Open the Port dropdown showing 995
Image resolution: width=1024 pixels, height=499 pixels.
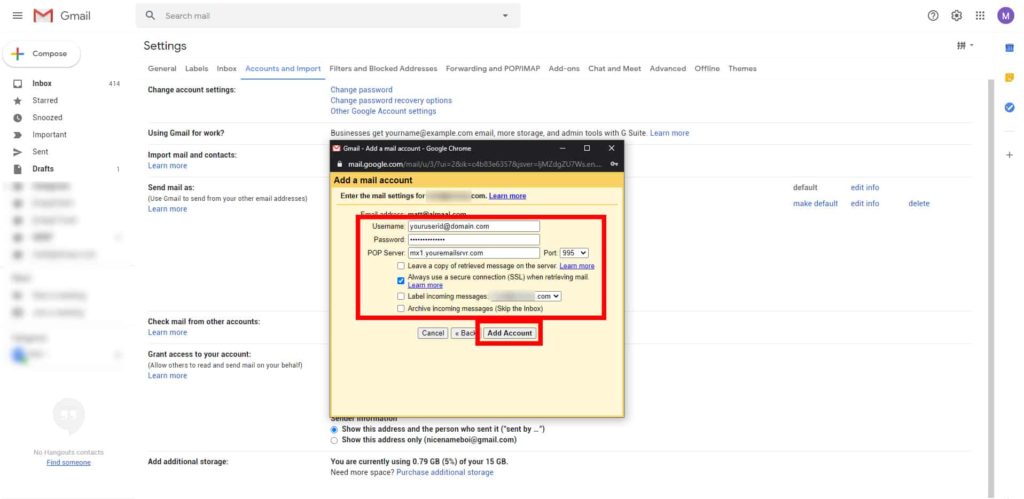tap(574, 253)
